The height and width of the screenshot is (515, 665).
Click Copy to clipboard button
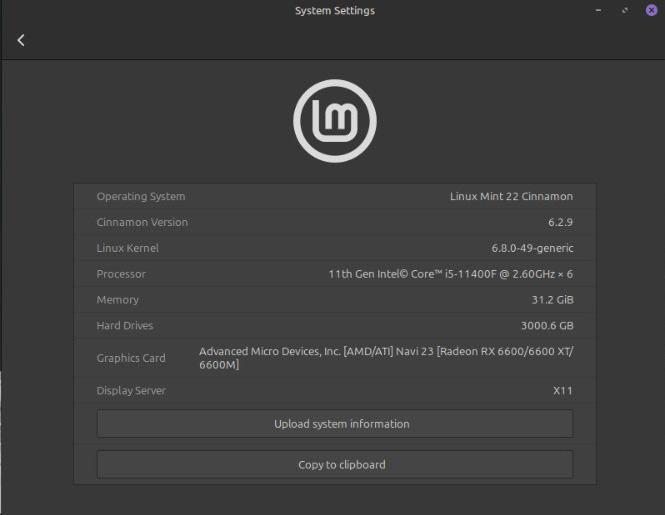[x=335, y=465]
